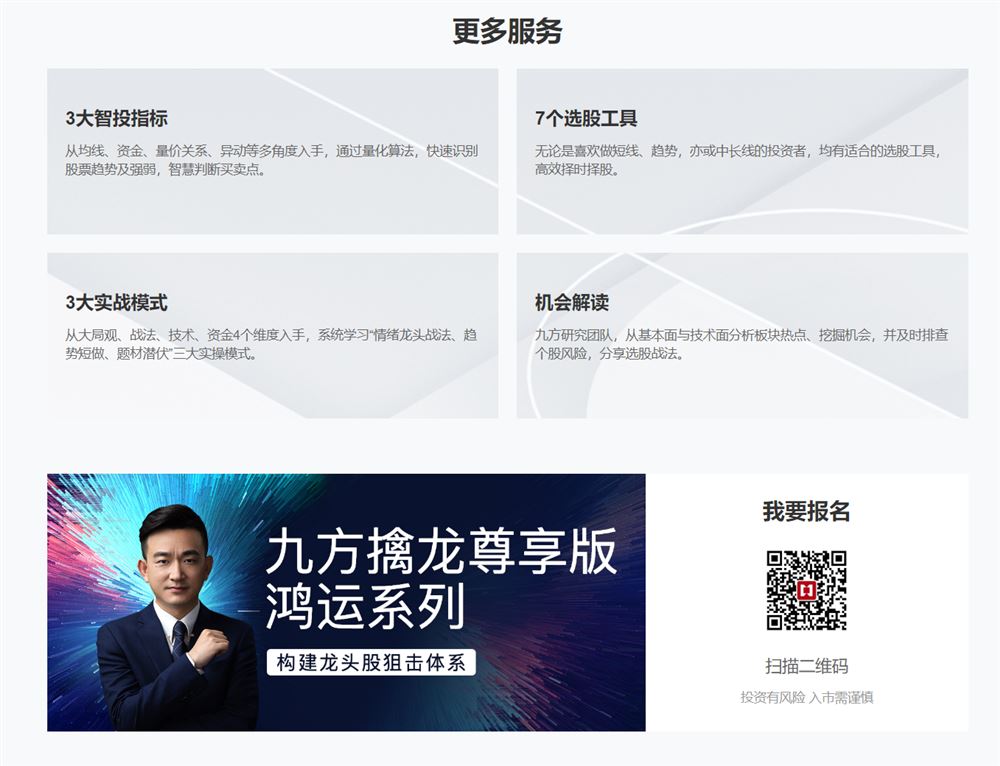1000x766 pixels.
Task: Open the 3大实战模式 service card
Action: [x=272, y=335]
